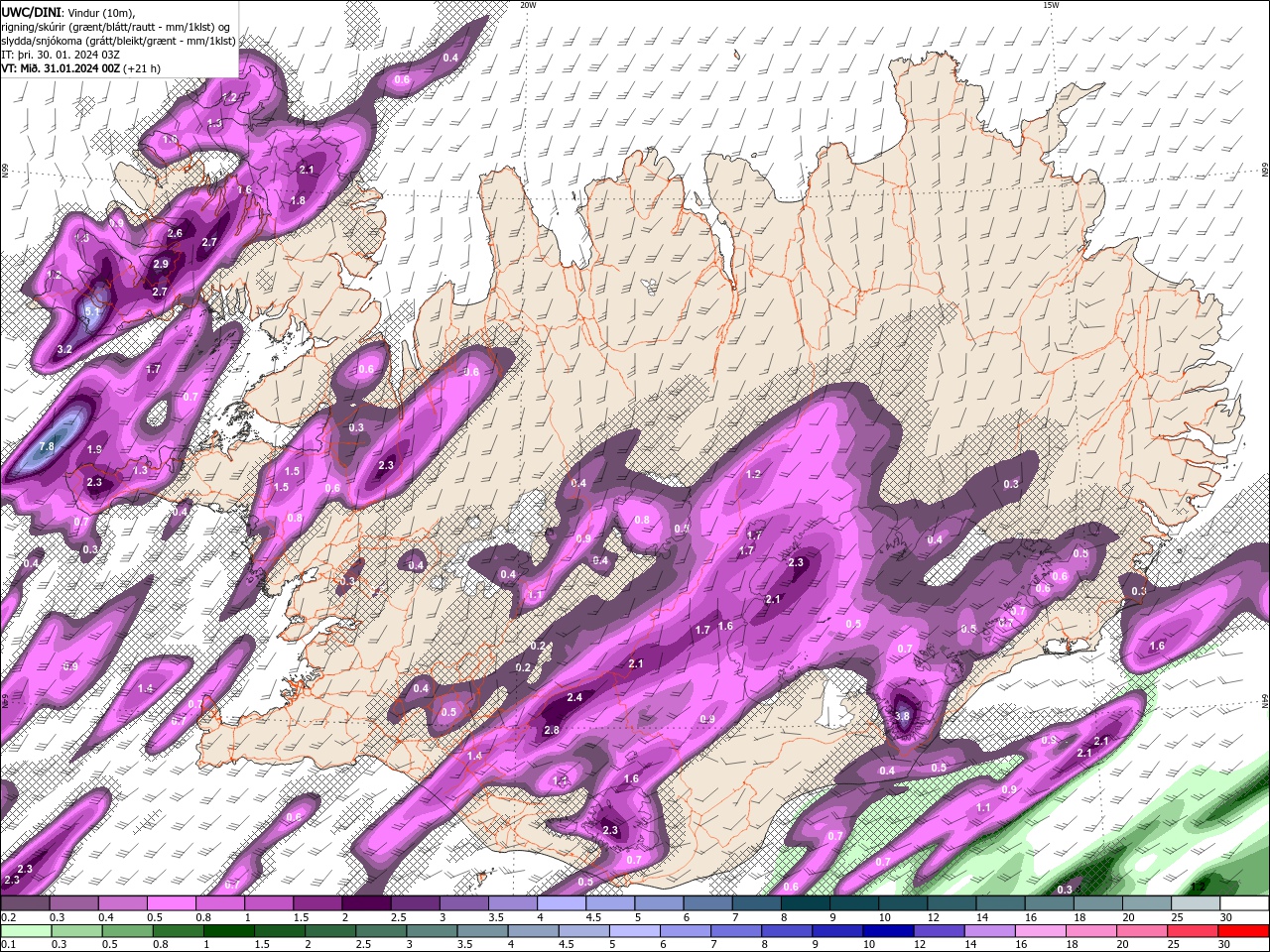Screen dimensions: 1270x952
Task: Click the 2.4 precipitation value on the map
Action: (574, 697)
